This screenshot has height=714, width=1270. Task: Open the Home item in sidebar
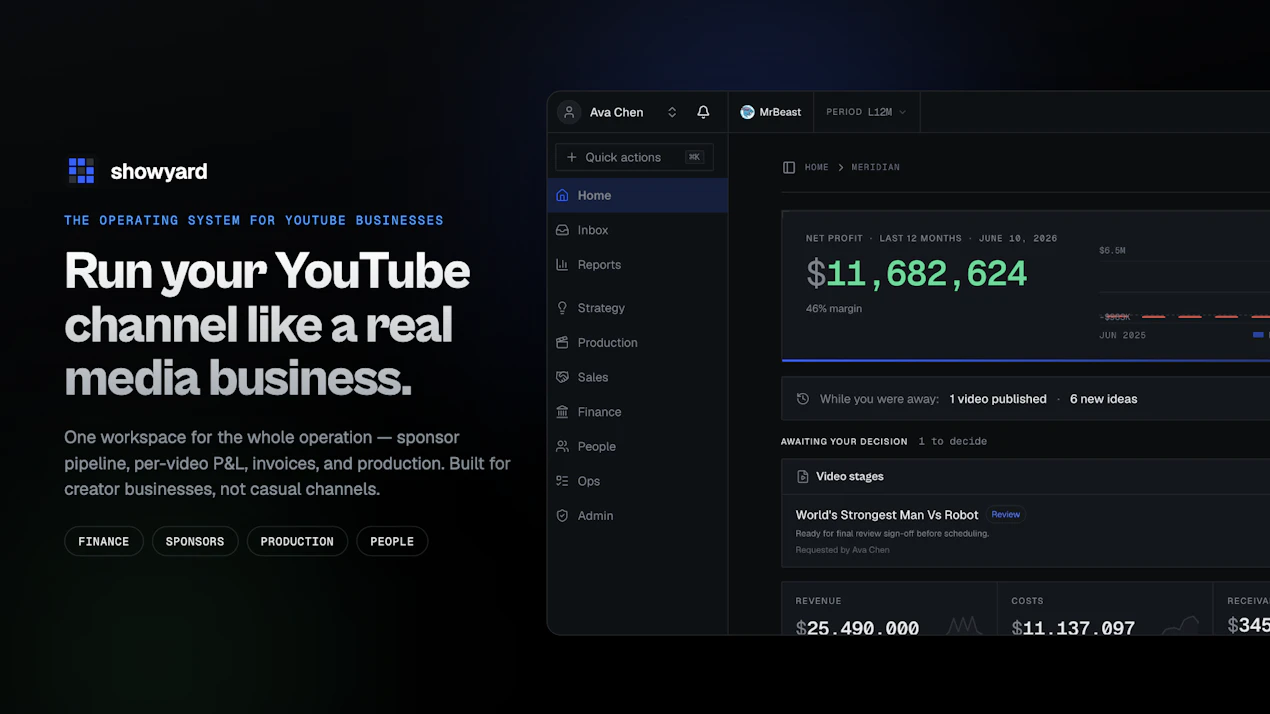coord(638,195)
